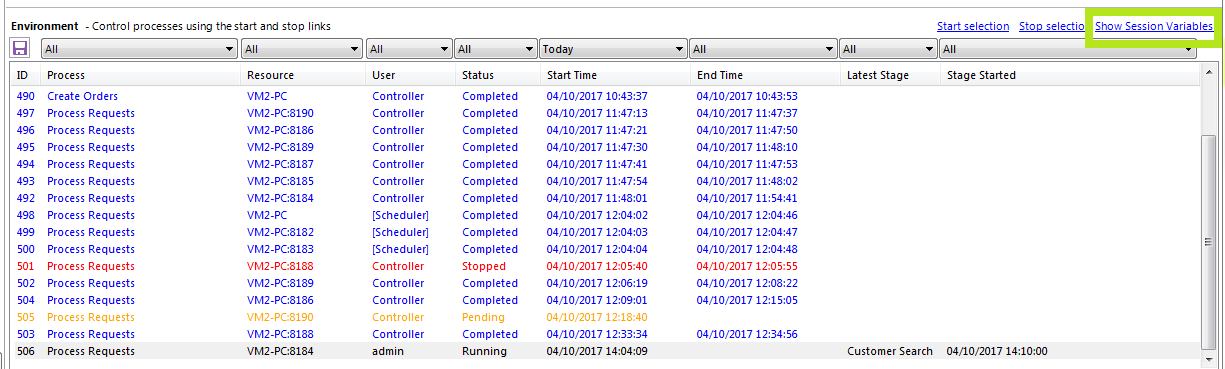Open the Stage Started filter dropdown

pos(1068,48)
